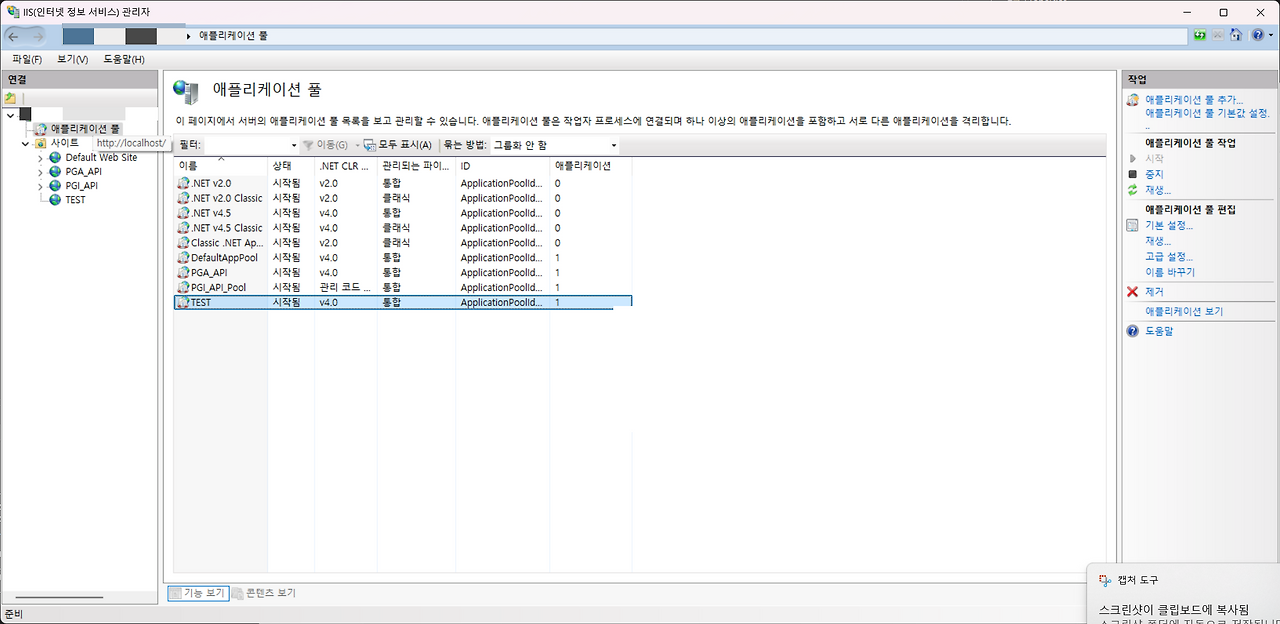This screenshot has width=1280, height=624.
Task: Open the 파일(F) menu
Action: pyautogui.click(x=25, y=58)
